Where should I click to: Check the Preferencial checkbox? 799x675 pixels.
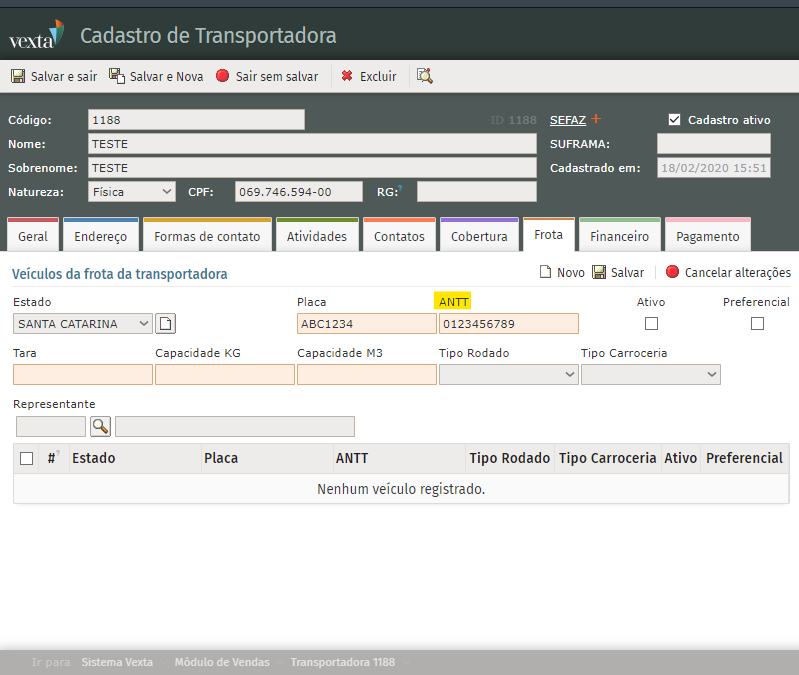coord(757,323)
